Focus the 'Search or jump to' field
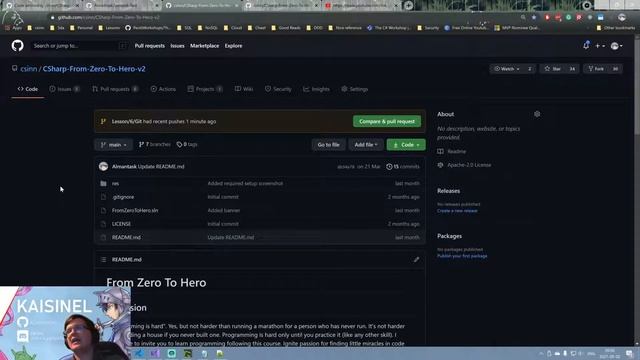This screenshot has width=640, height=360. pyautogui.click(x=80, y=46)
